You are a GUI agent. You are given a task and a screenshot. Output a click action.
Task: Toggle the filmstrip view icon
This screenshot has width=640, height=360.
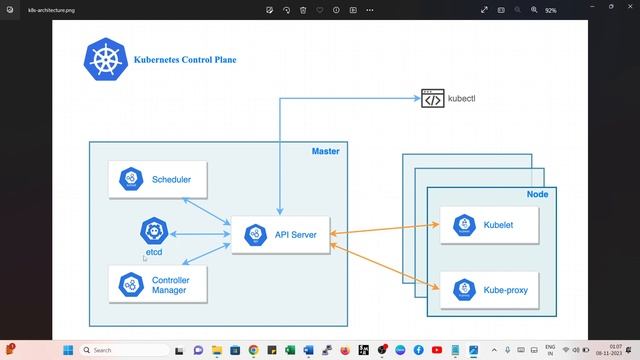click(x=501, y=10)
